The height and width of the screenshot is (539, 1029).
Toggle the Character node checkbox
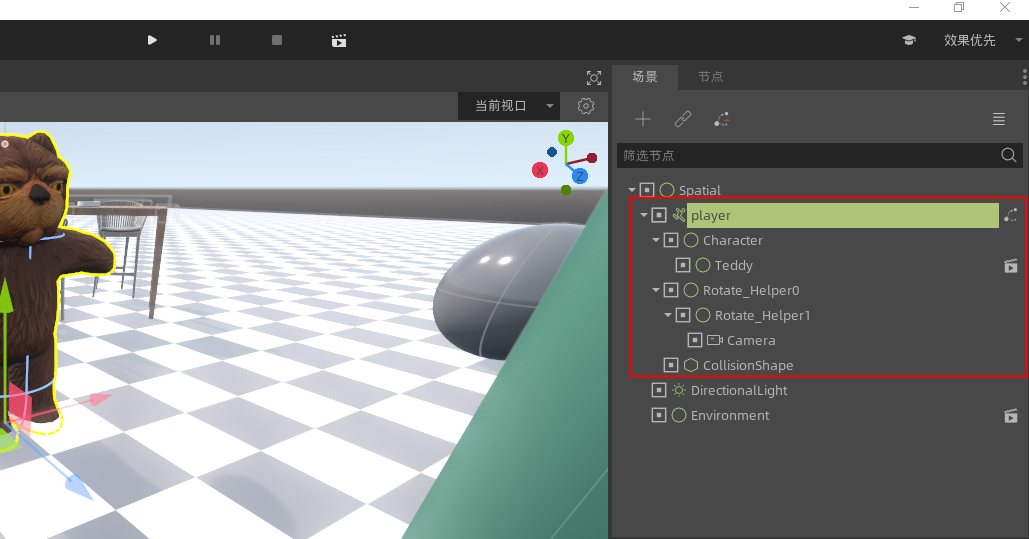[671, 240]
